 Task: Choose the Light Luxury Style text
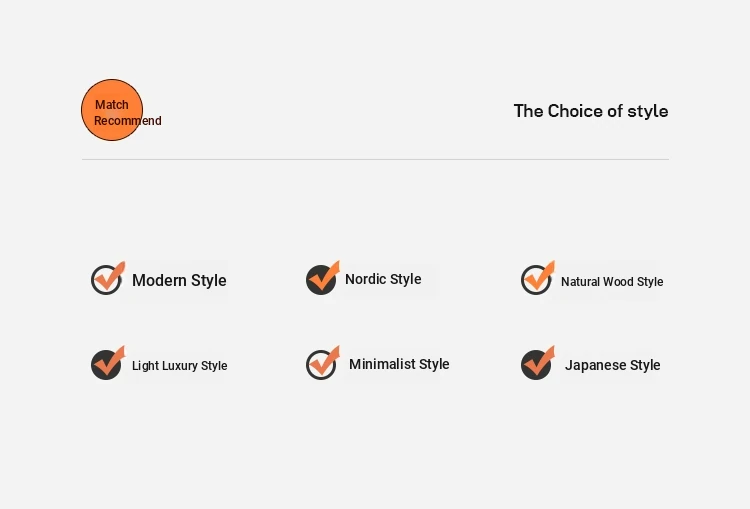179,365
